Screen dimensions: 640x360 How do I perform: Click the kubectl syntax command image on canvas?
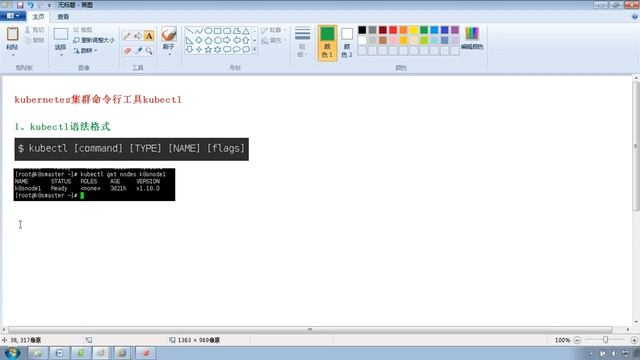pos(131,149)
